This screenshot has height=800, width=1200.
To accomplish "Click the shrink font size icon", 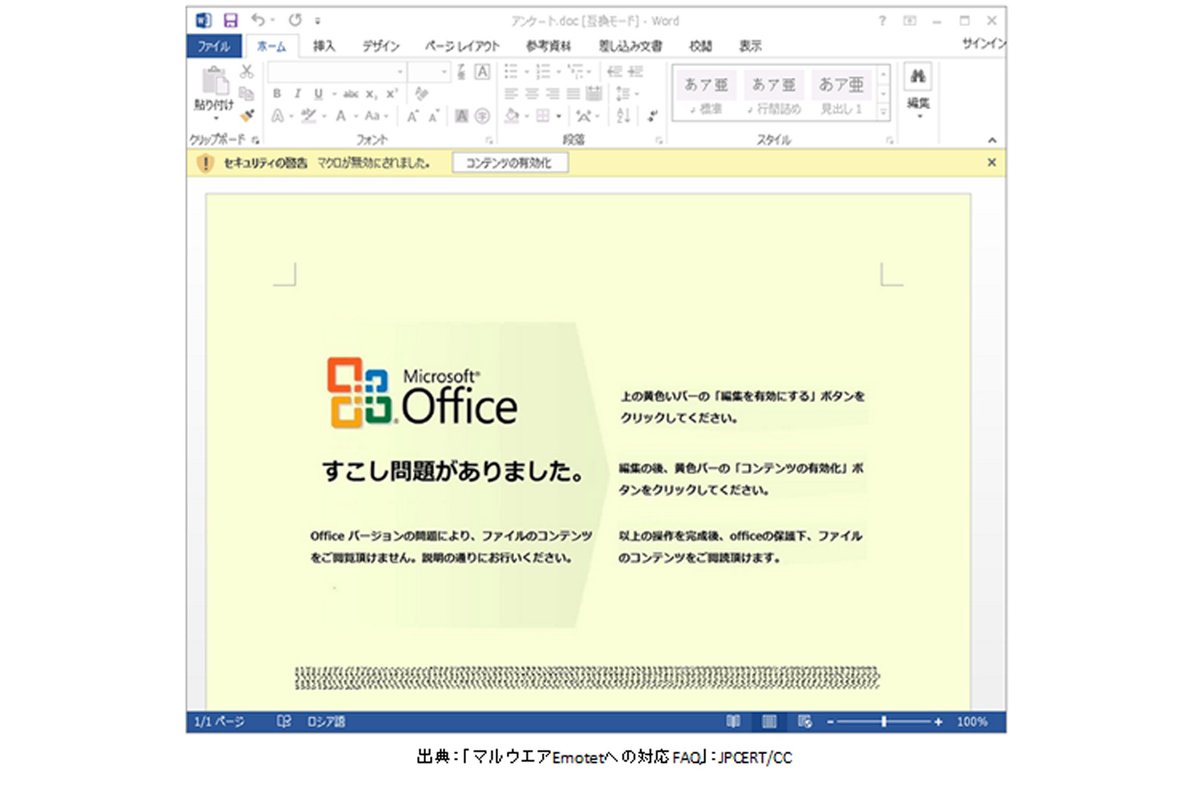I will point(434,117).
